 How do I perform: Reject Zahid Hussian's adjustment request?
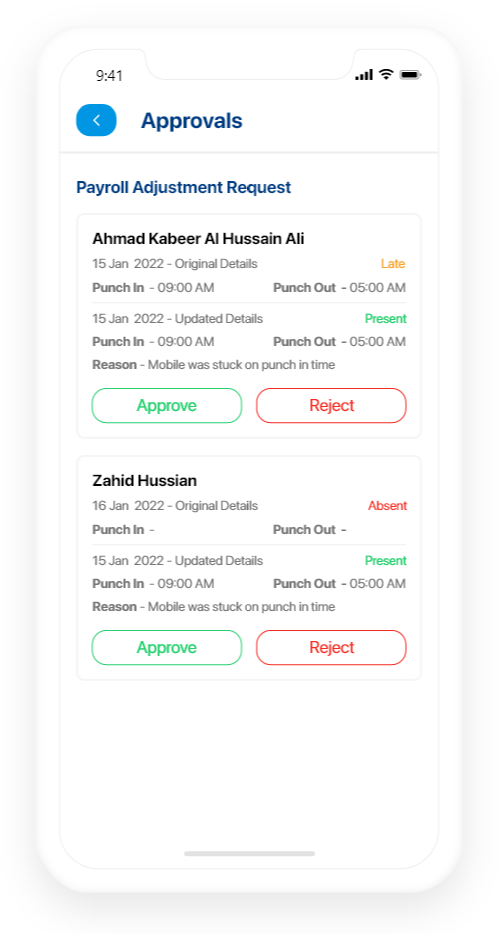(331, 647)
